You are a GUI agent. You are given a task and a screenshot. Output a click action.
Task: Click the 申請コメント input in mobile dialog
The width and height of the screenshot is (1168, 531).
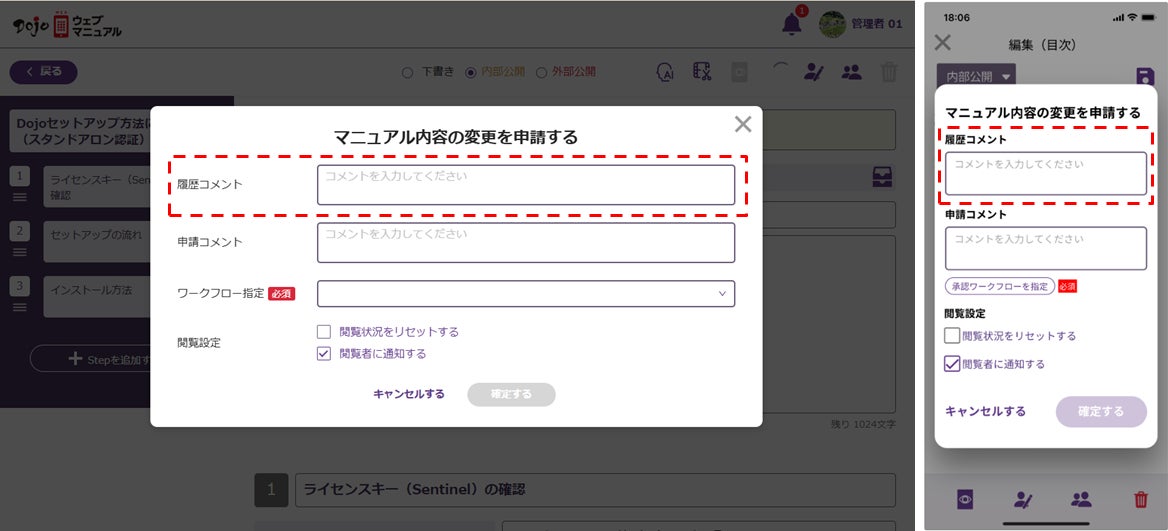(1046, 249)
